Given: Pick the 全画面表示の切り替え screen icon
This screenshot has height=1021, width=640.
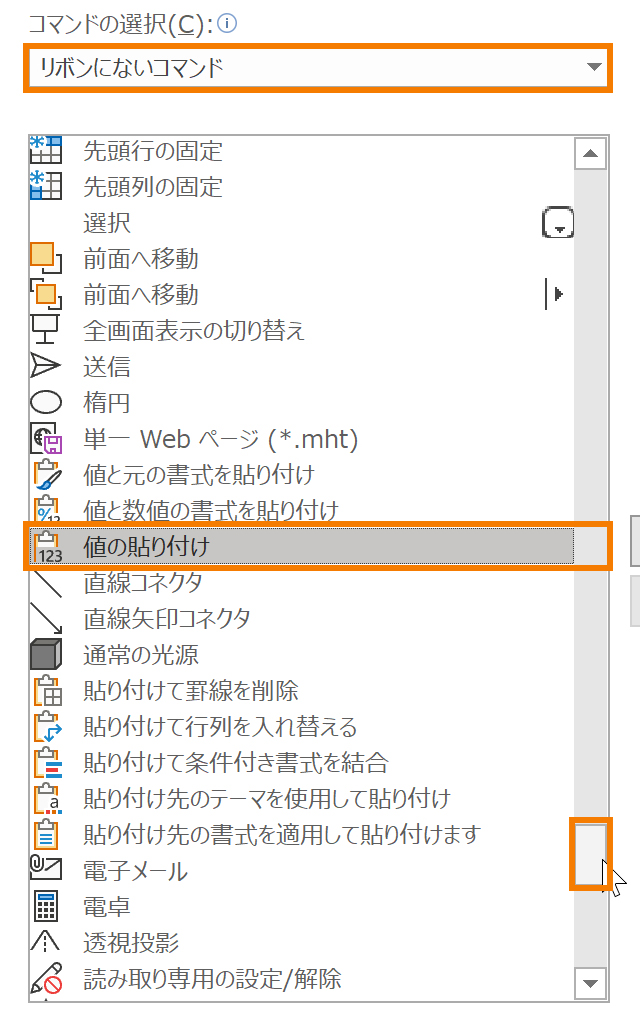Looking at the screenshot, I should (46, 329).
